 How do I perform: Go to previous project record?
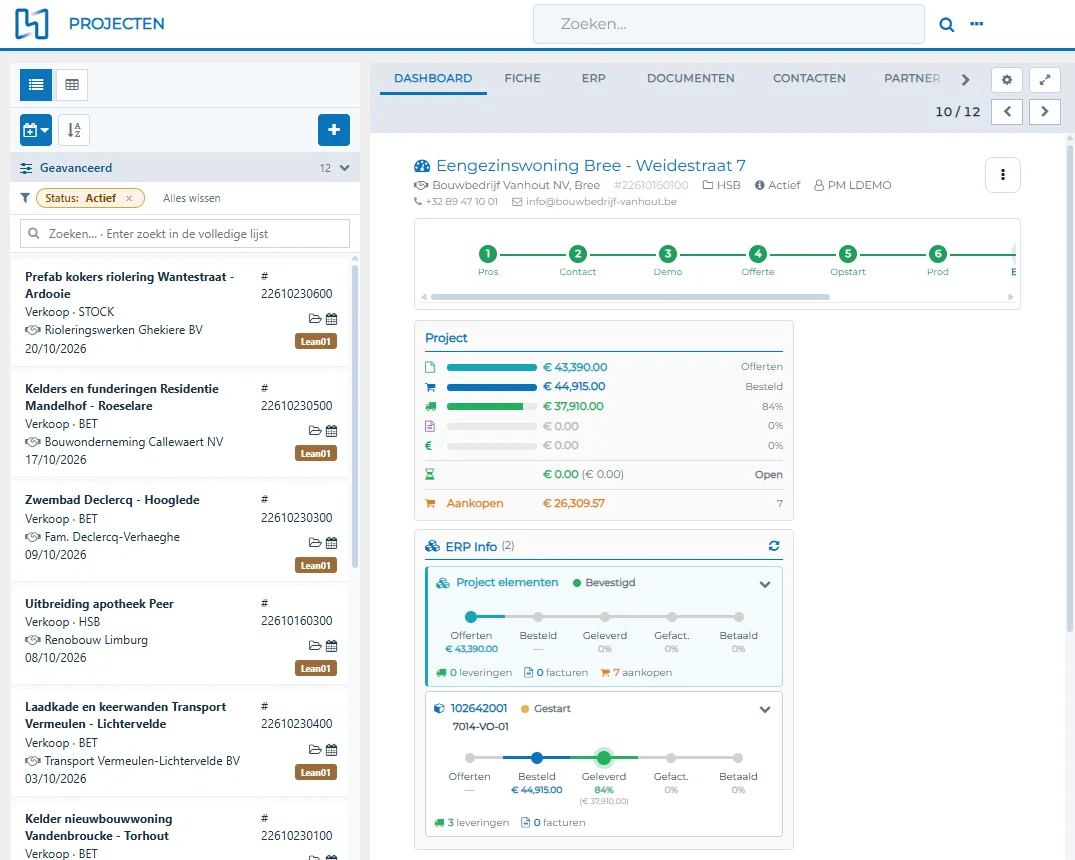(x=1007, y=111)
